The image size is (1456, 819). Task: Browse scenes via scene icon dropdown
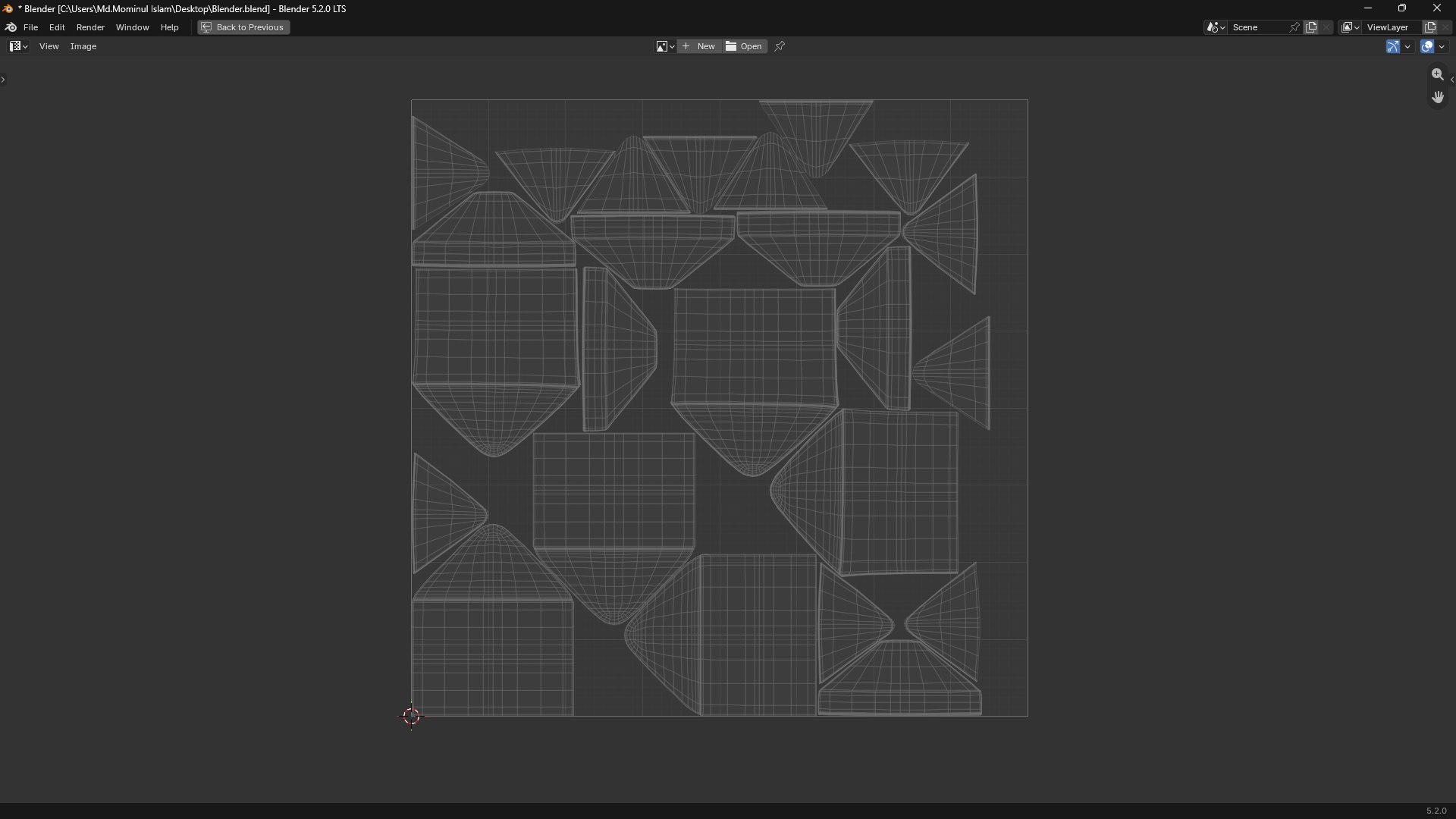pos(1216,27)
